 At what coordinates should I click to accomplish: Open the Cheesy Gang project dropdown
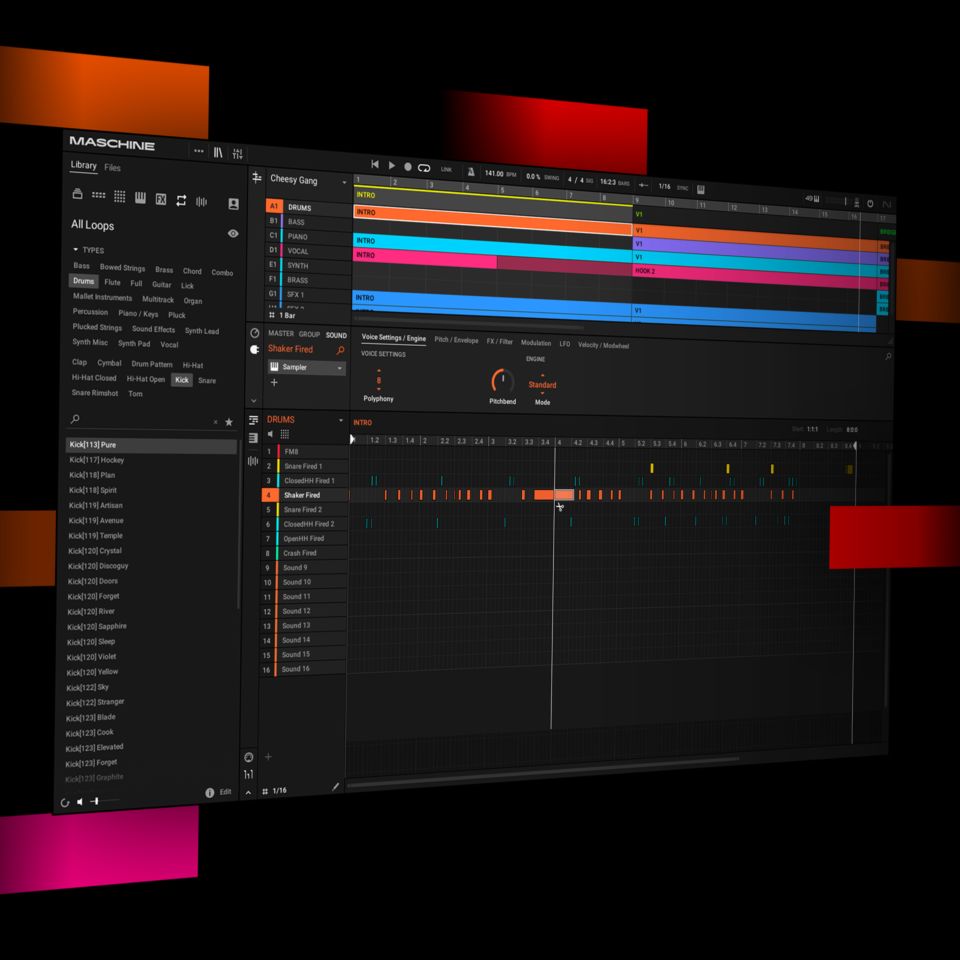pyautogui.click(x=345, y=182)
